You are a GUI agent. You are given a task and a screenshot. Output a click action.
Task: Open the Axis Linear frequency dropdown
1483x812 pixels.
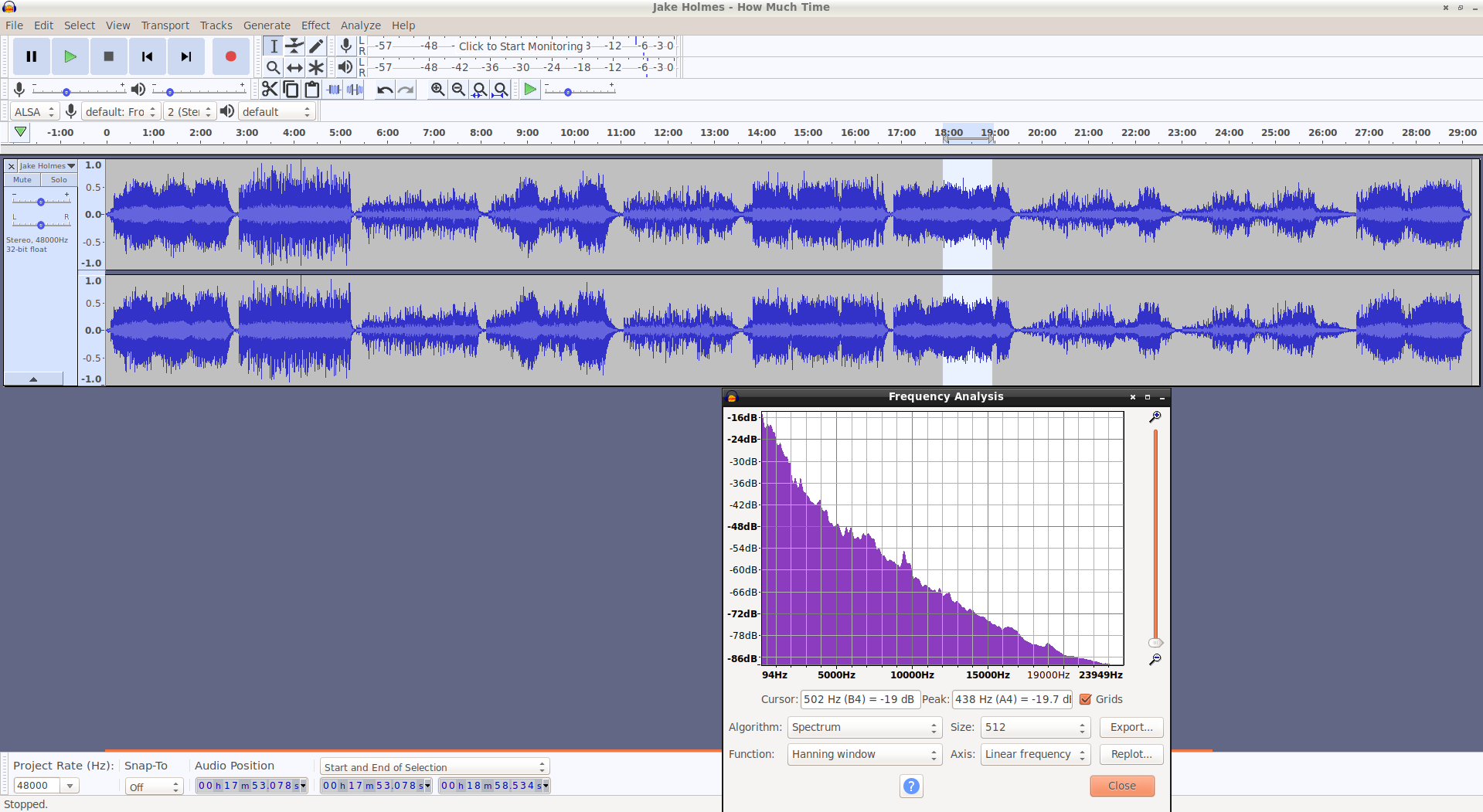click(1035, 754)
